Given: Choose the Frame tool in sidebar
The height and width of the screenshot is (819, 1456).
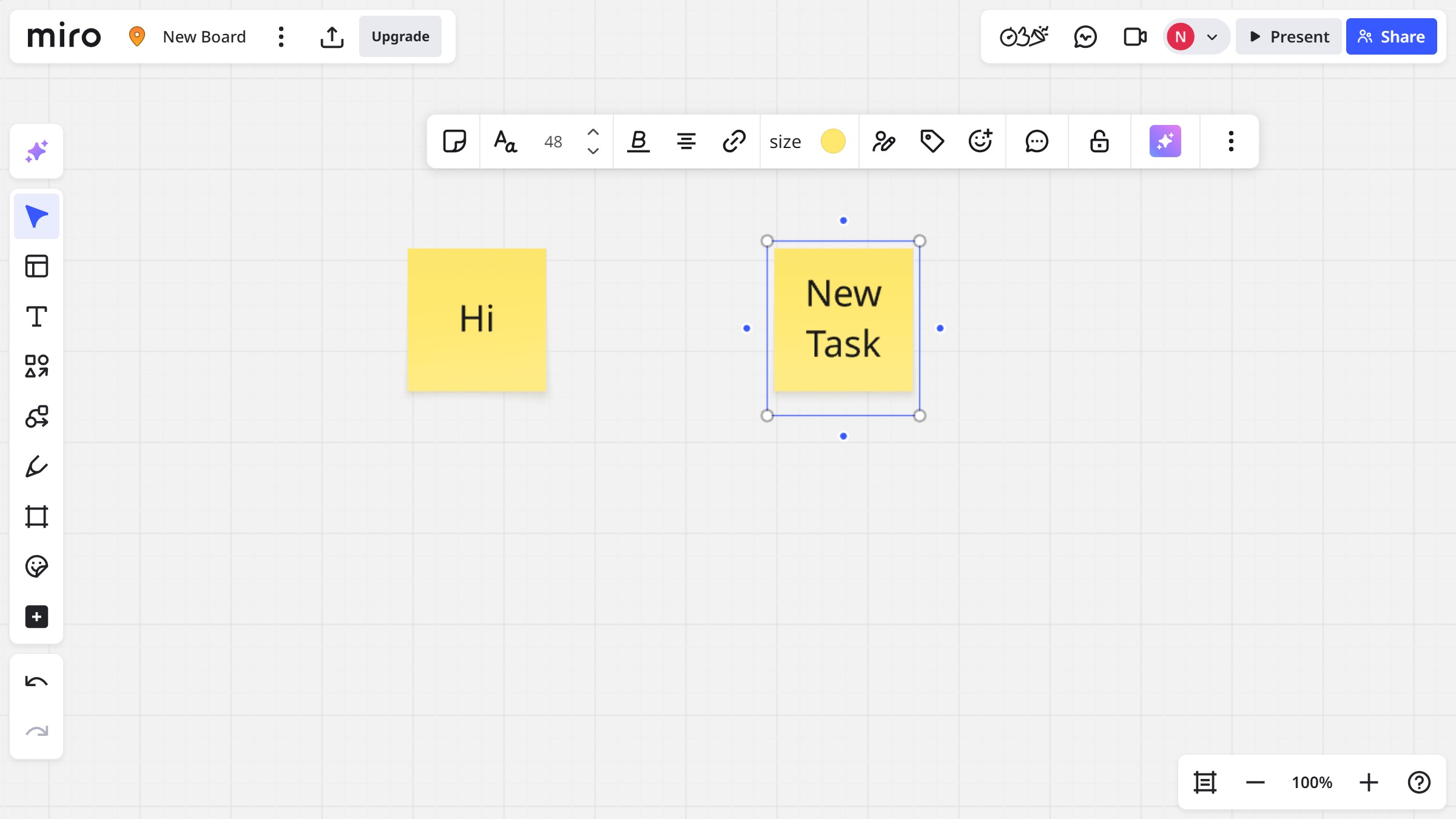Looking at the screenshot, I should pos(36,517).
